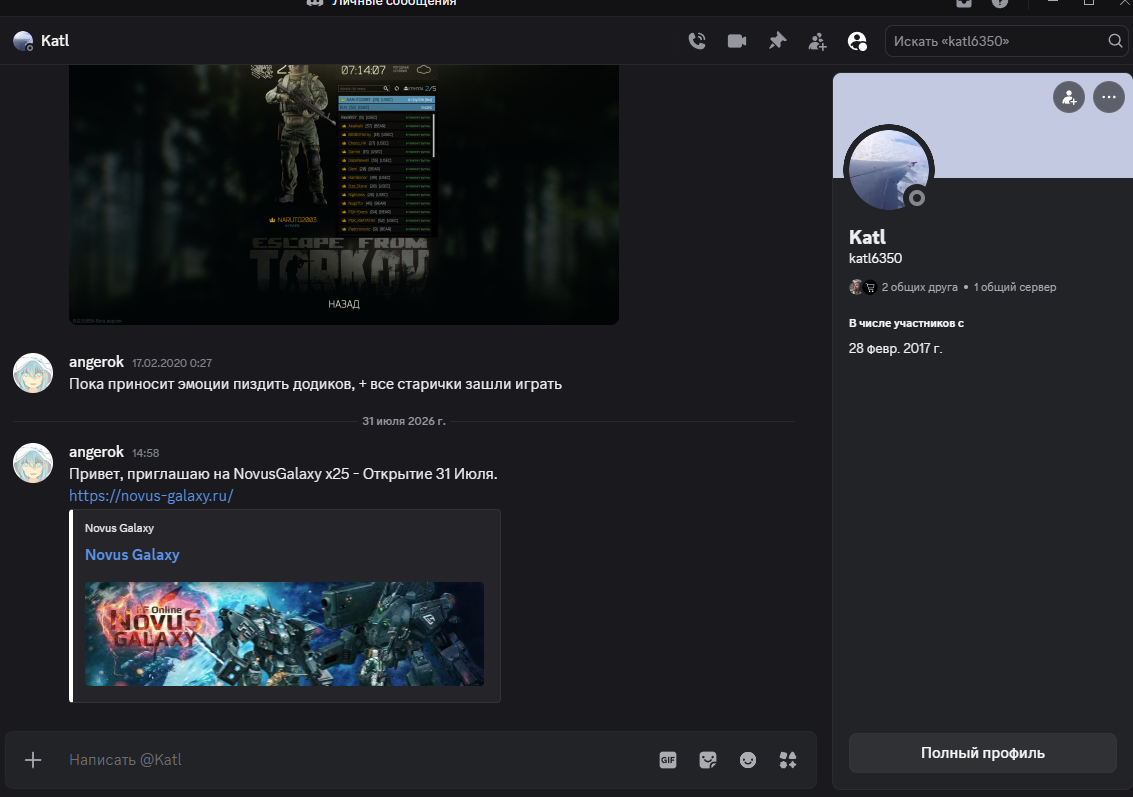
Task: Click Katl name in the chat header
Action: point(55,40)
